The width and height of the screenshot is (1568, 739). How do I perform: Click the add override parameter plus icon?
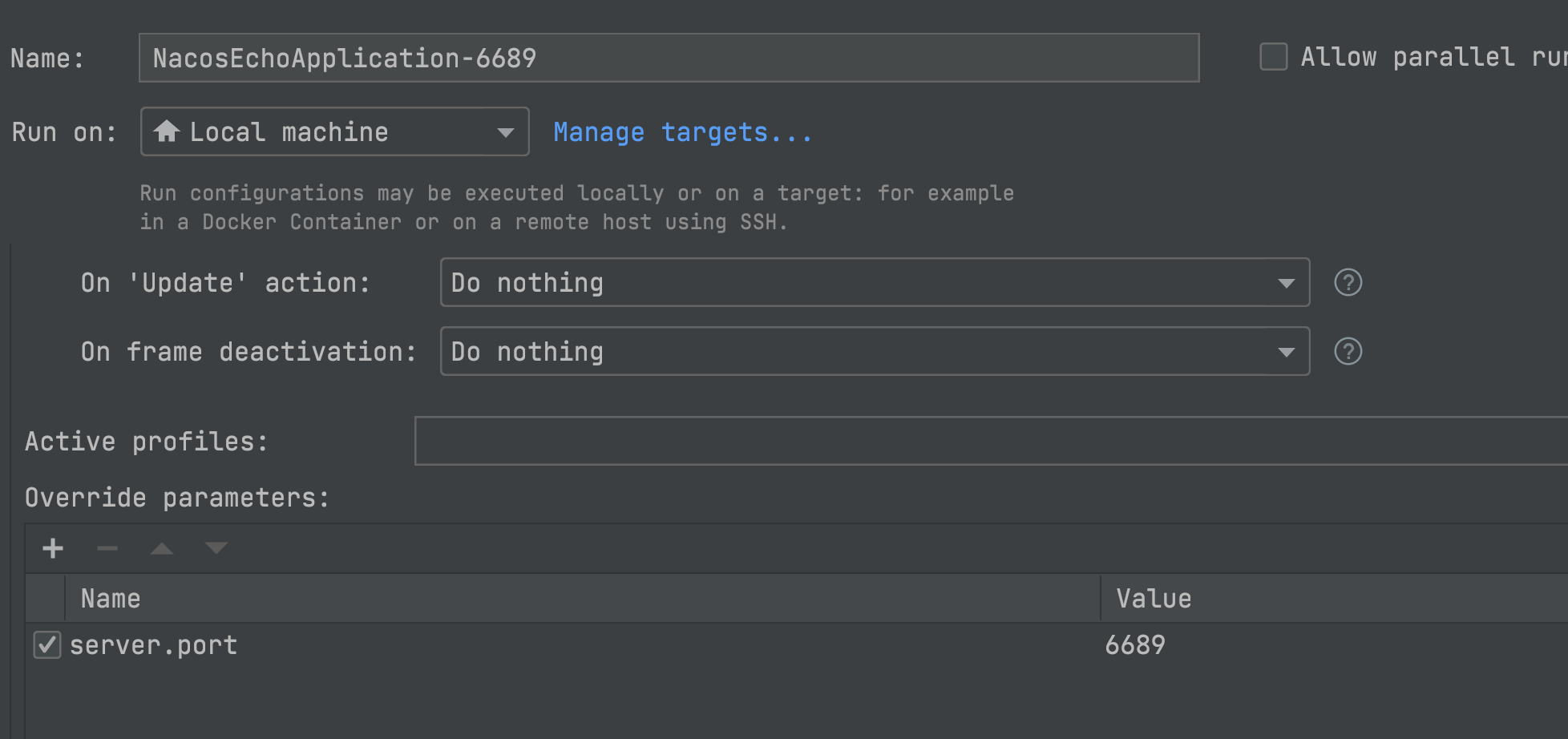53,548
